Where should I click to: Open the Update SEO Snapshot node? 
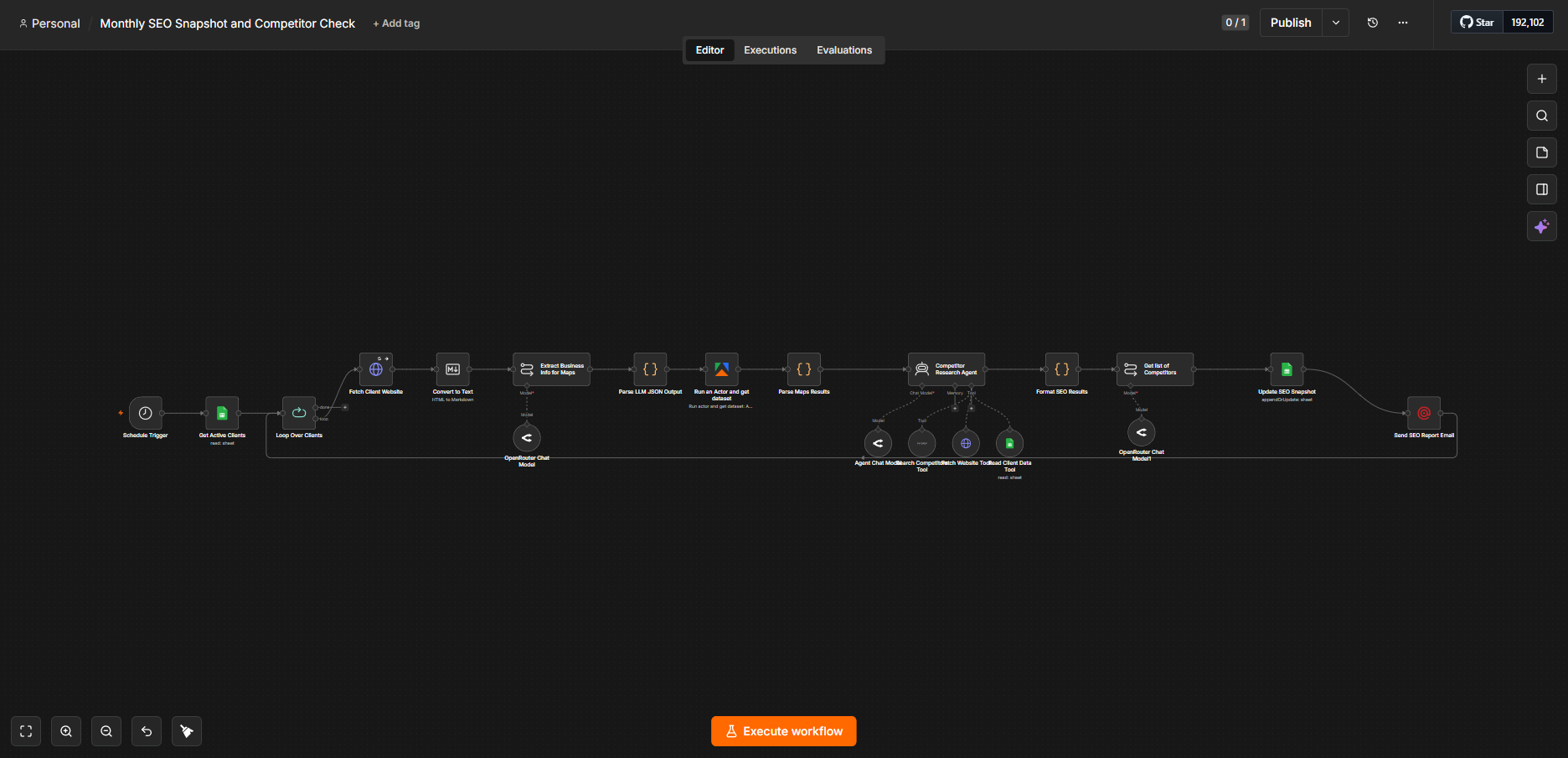point(1287,369)
